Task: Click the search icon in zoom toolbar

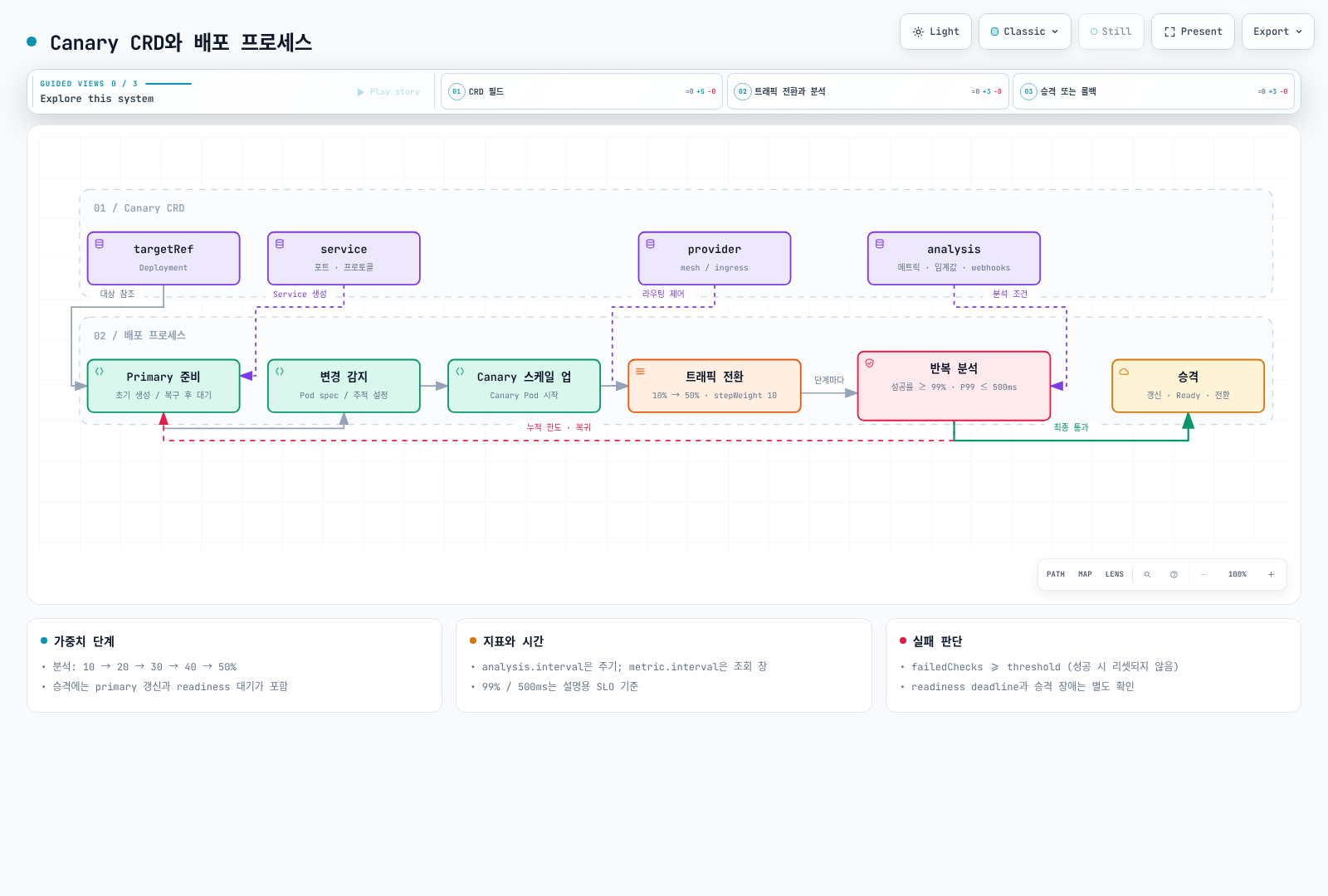Action: 1147,574
